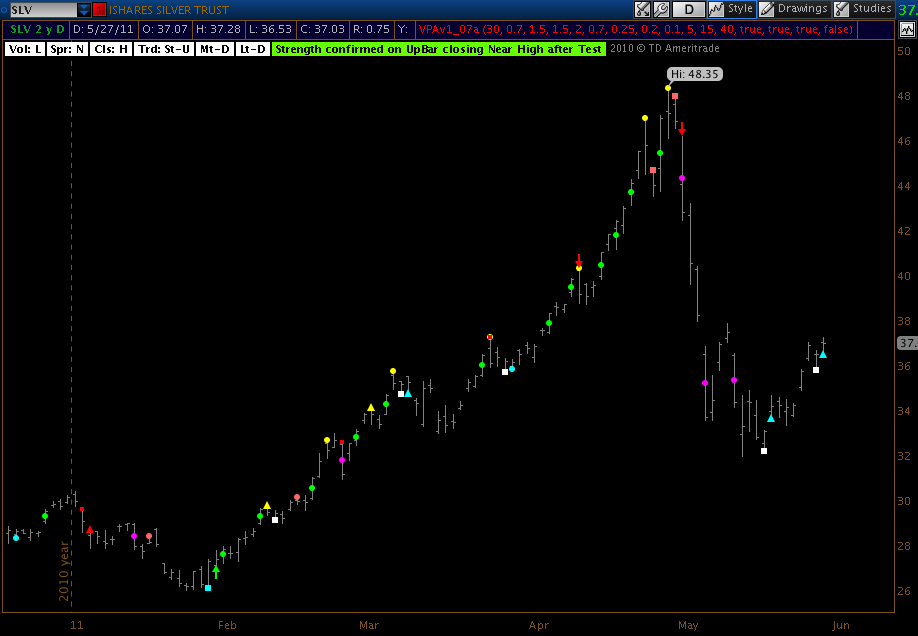Click the Trd: St-U label
Screen dimensions: 918x636
pyautogui.click(x=164, y=49)
